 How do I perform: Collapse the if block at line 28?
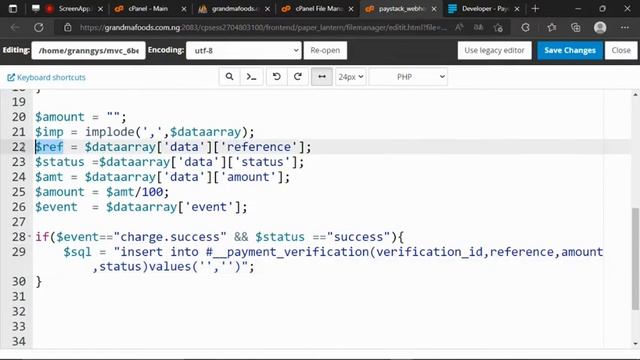[x=29, y=236]
